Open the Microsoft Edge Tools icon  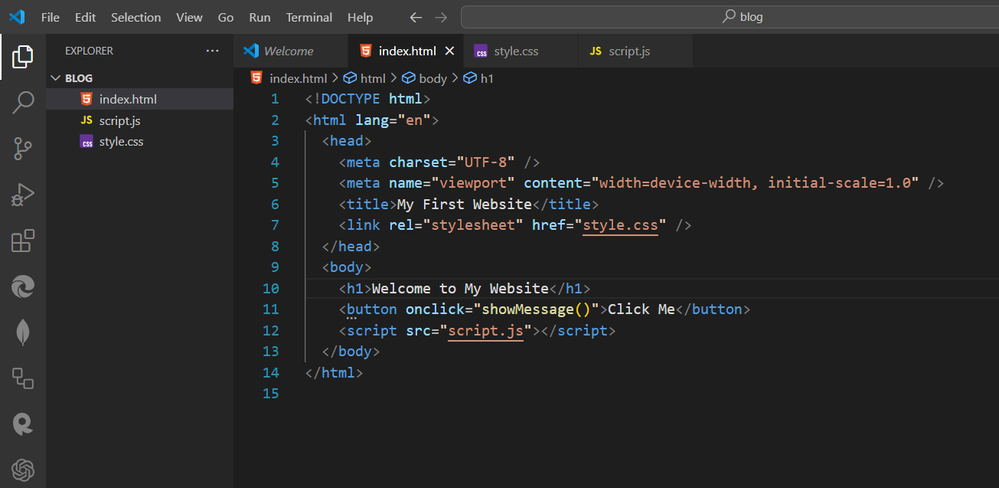coord(23,287)
